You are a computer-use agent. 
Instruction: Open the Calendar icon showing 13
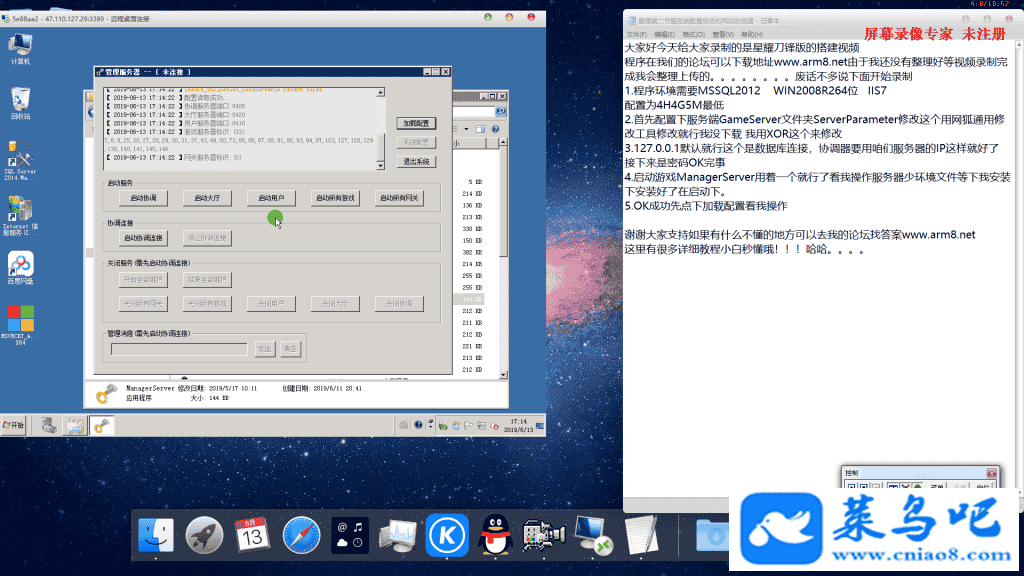253,537
